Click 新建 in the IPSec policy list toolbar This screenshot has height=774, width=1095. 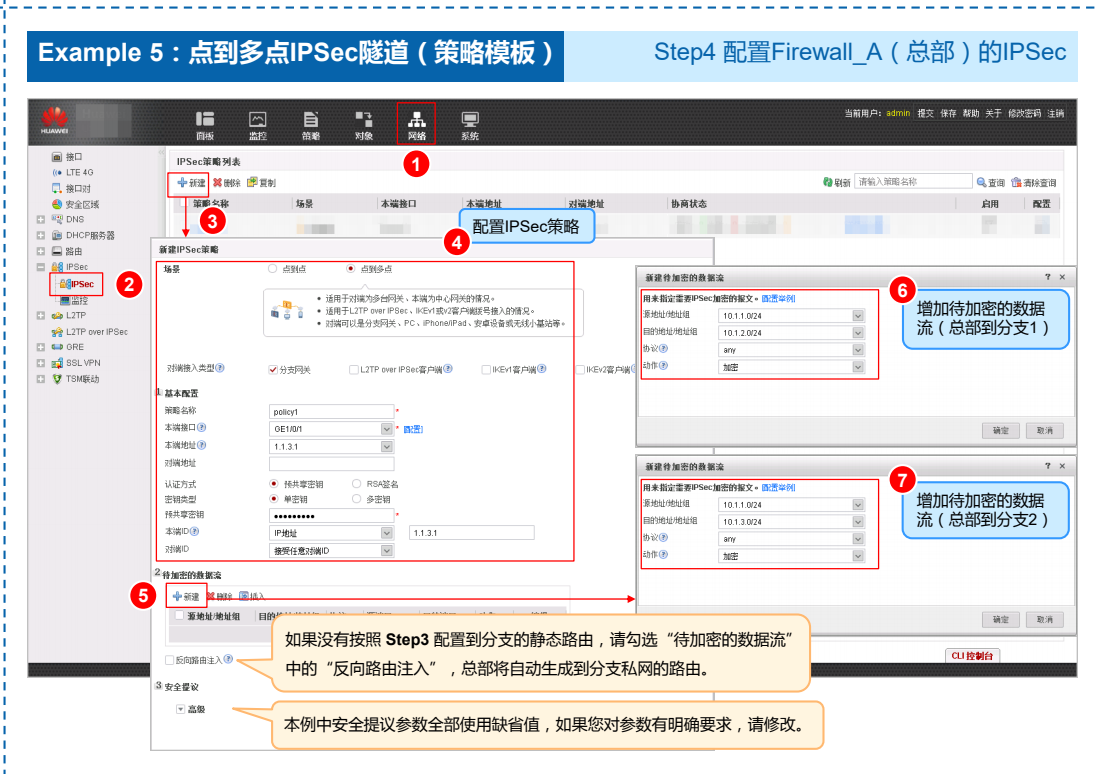pos(191,183)
